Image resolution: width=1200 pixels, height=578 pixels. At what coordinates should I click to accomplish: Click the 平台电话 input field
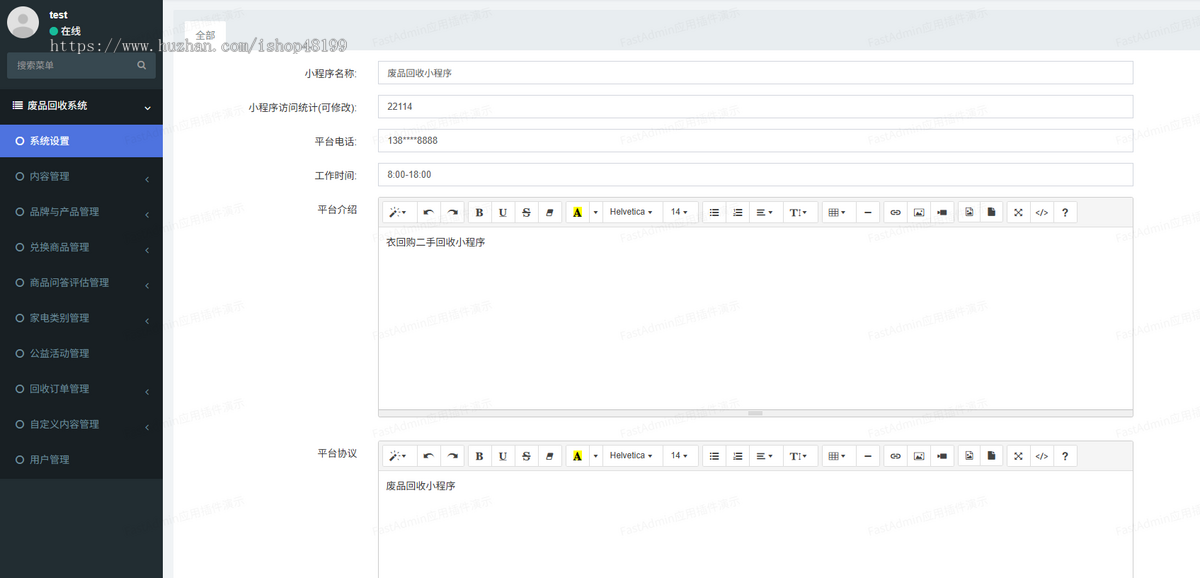pyautogui.click(x=754, y=140)
